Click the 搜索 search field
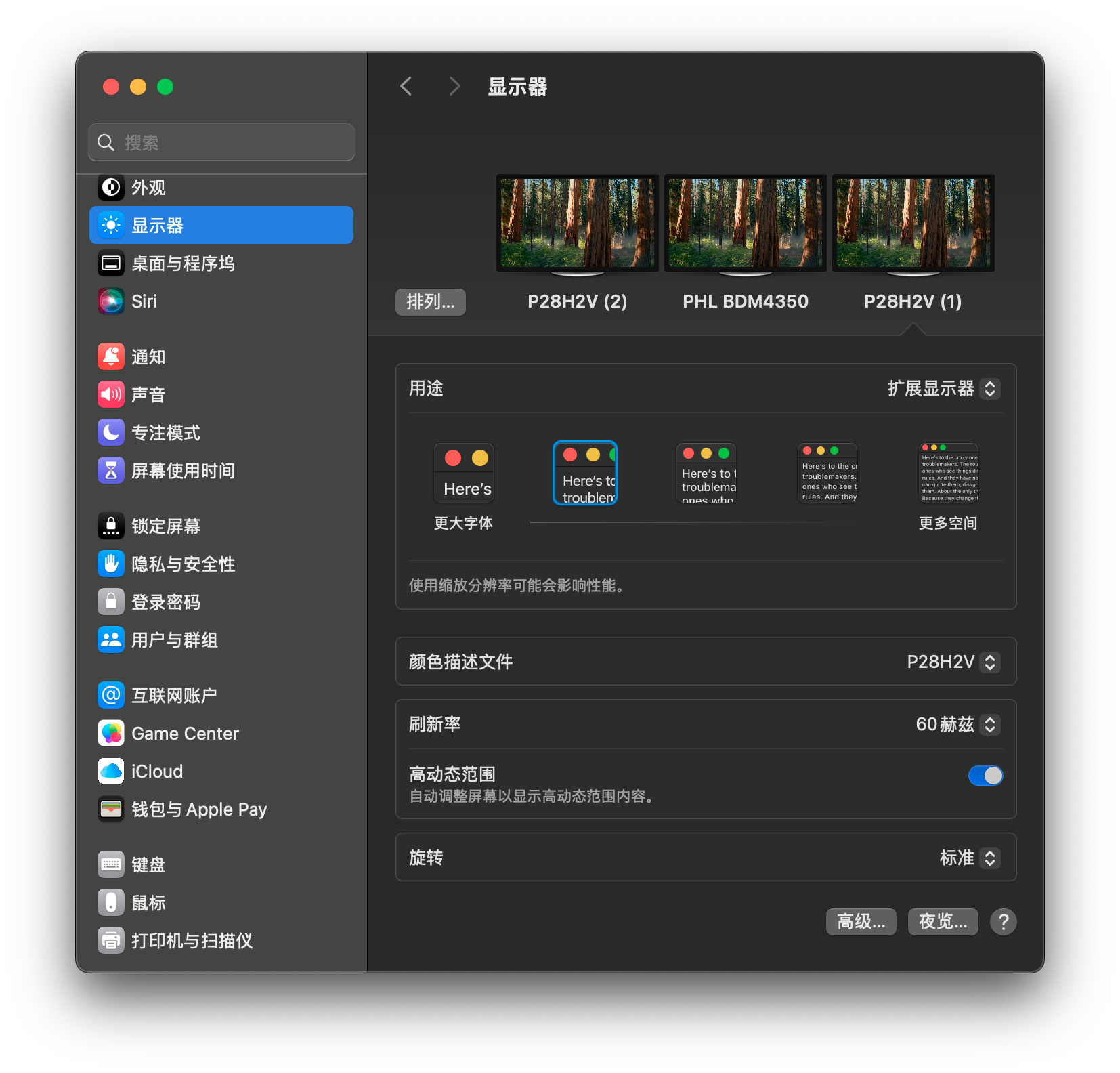Image resolution: width=1120 pixels, height=1073 pixels. point(221,142)
